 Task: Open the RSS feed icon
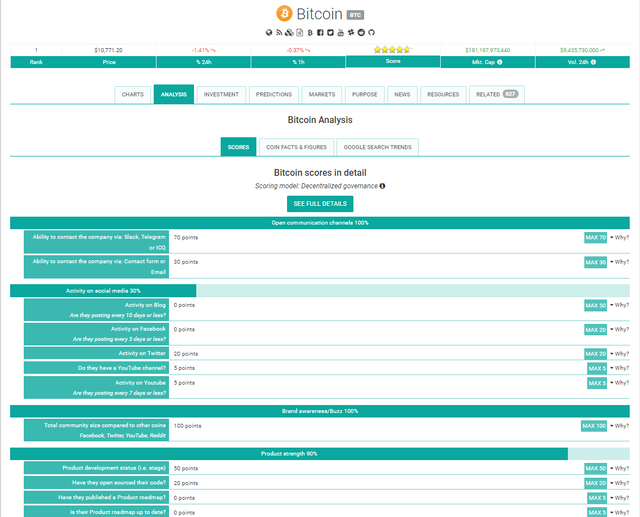tap(279, 33)
